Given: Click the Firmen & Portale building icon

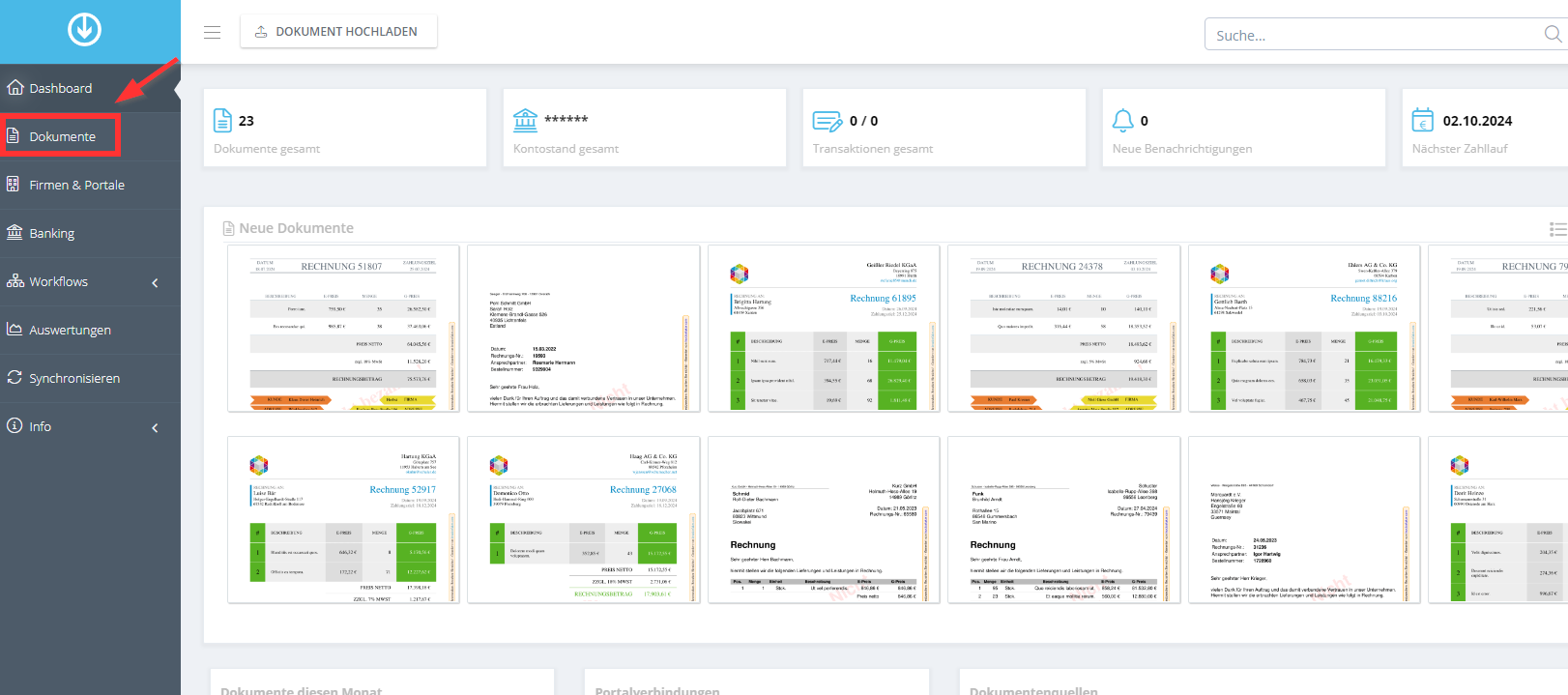Looking at the screenshot, I should 14,184.
